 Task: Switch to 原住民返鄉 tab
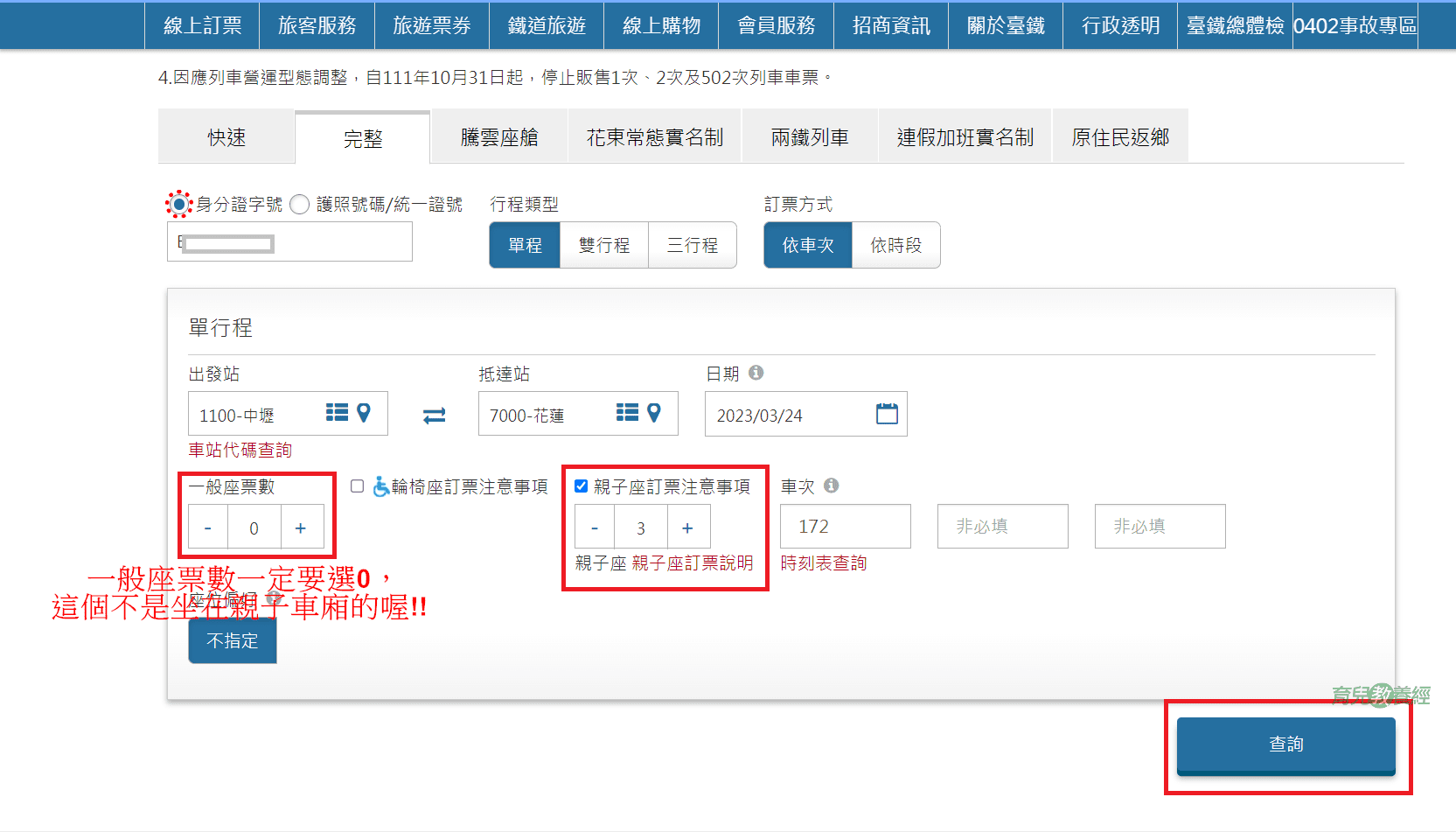coord(1120,136)
